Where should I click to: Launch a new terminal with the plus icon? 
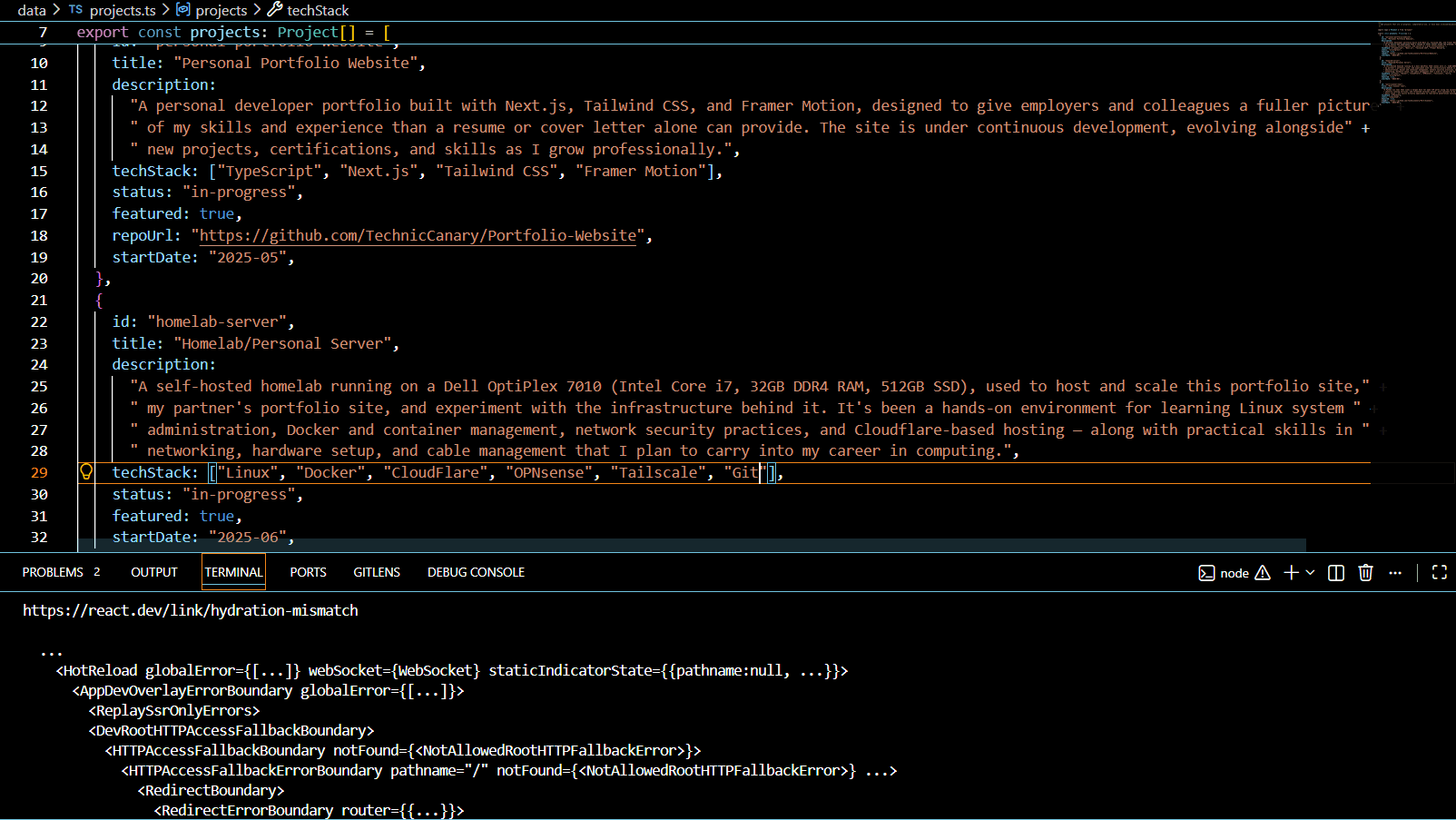(x=1291, y=572)
